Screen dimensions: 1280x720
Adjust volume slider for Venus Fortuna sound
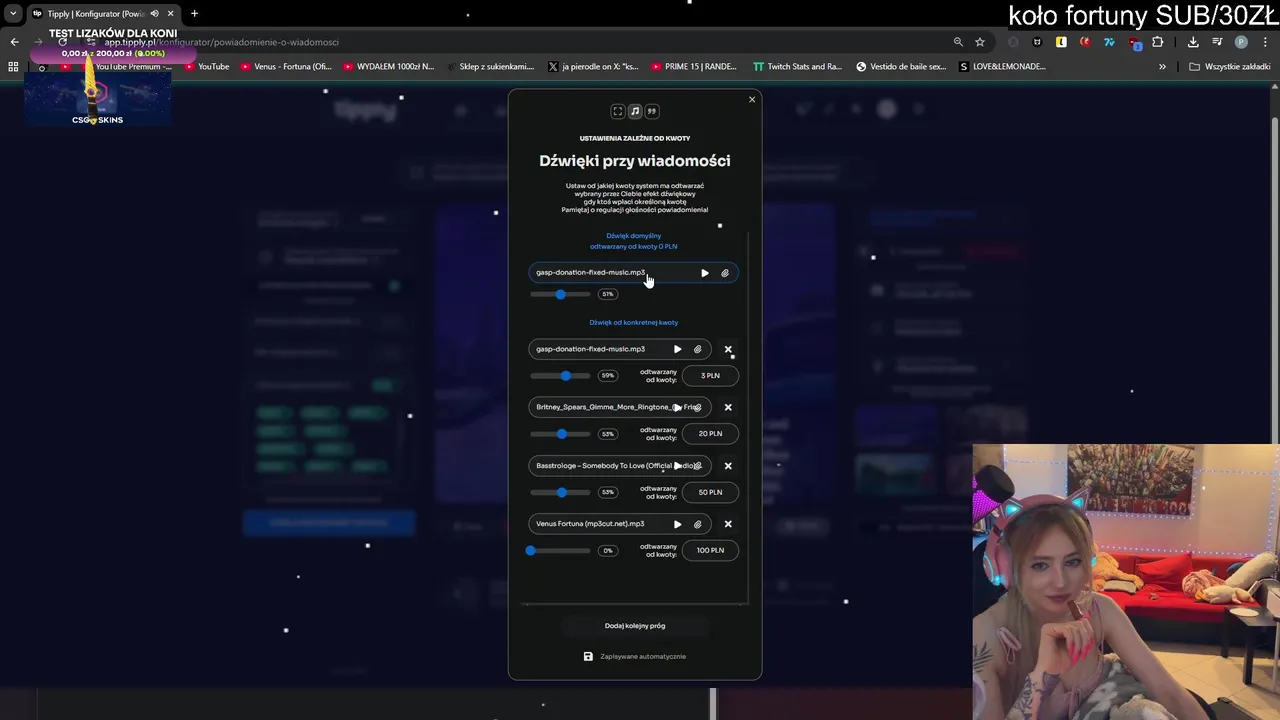pyautogui.click(x=560, y=550)
